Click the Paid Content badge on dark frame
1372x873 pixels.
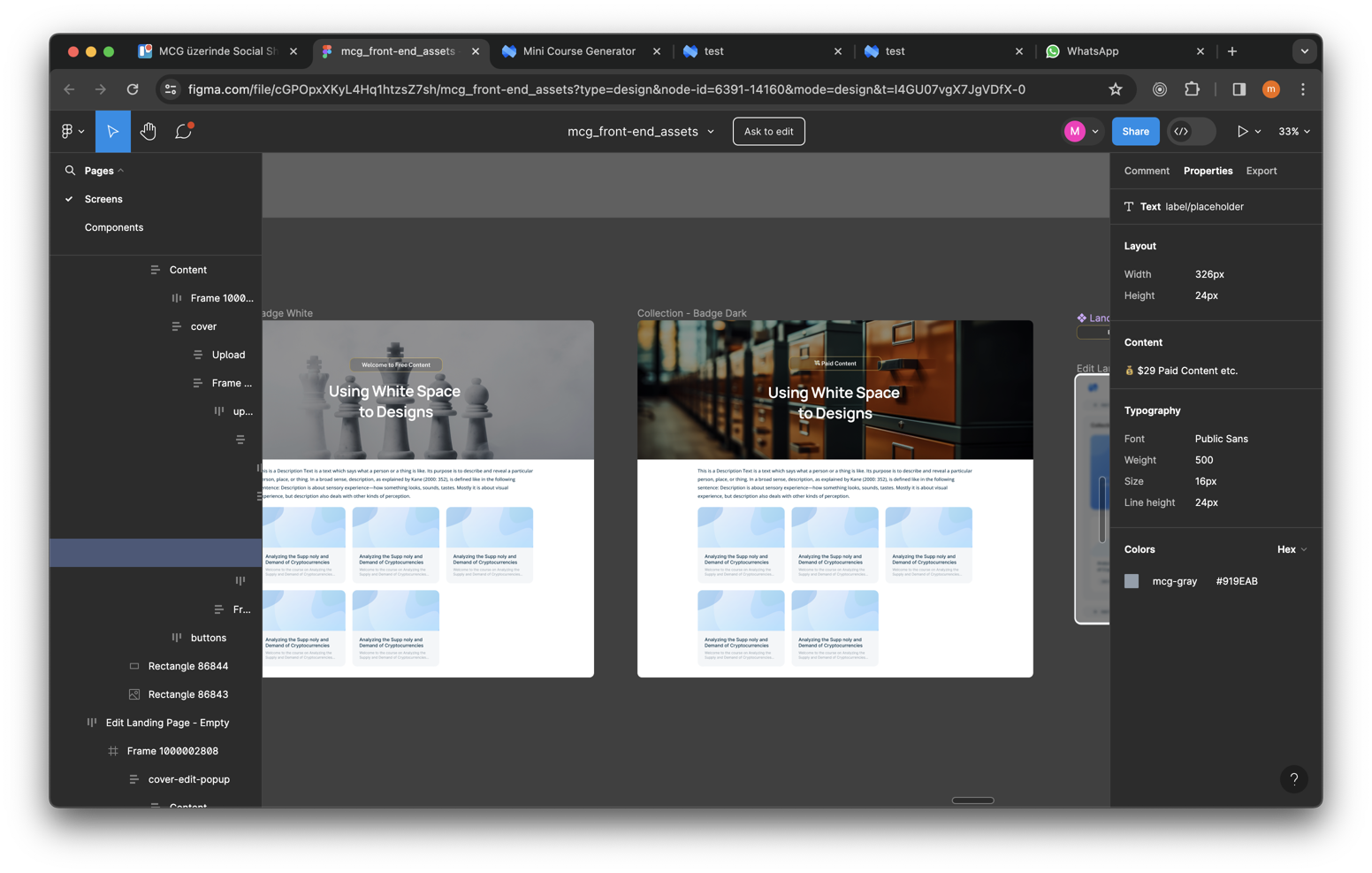click(835, 364)
